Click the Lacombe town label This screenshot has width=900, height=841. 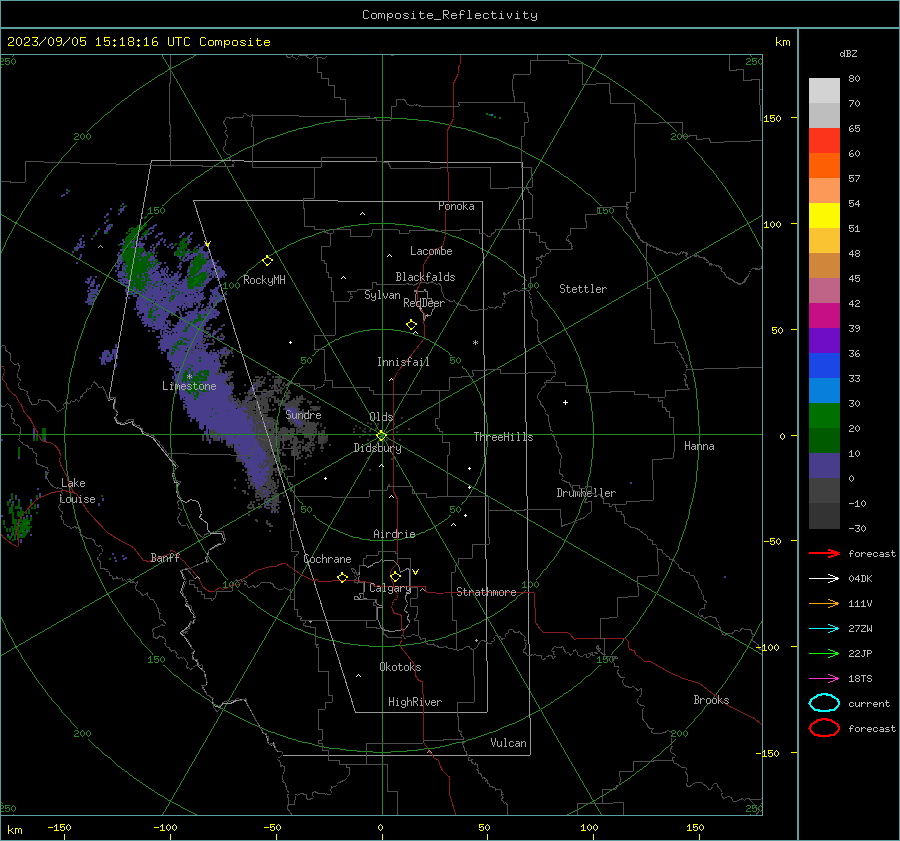pyautogui.click(x=431, y=251)
